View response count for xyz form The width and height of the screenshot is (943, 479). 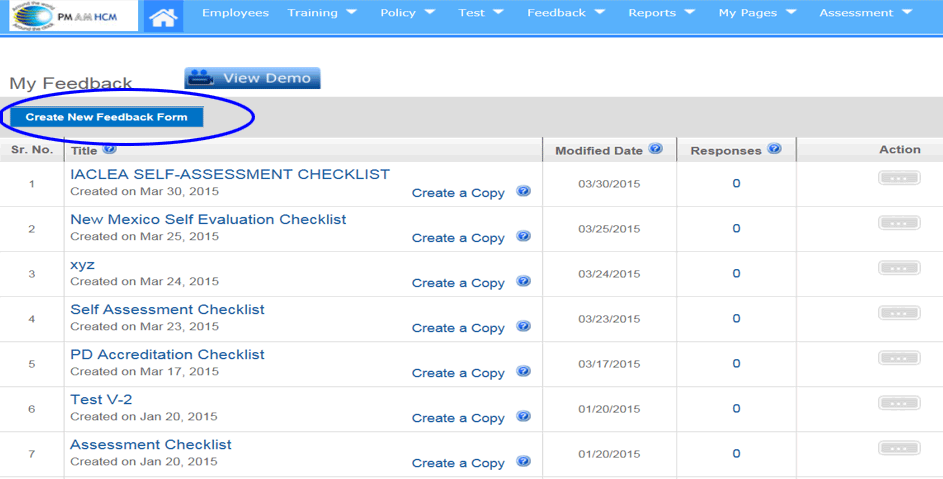click(736, 273)
